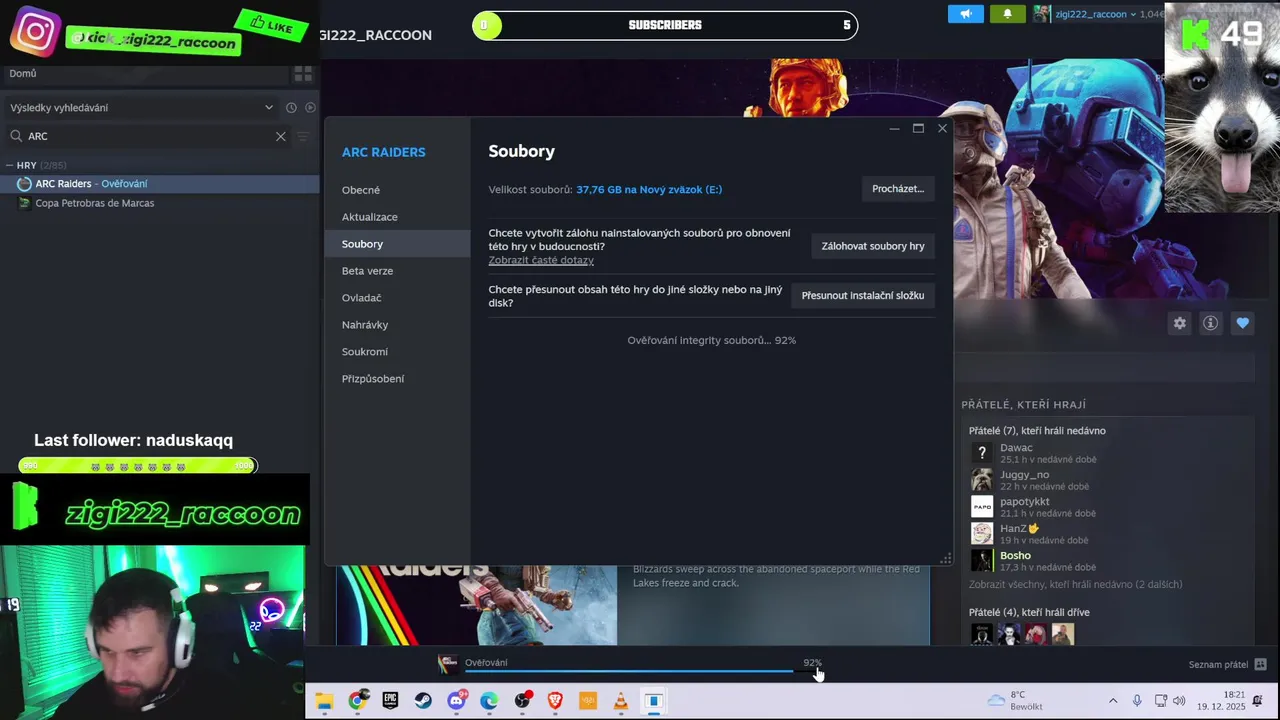Click the recent activity clock icon
The width and height of the screenshot is (1280, 720).
[291, 107]
